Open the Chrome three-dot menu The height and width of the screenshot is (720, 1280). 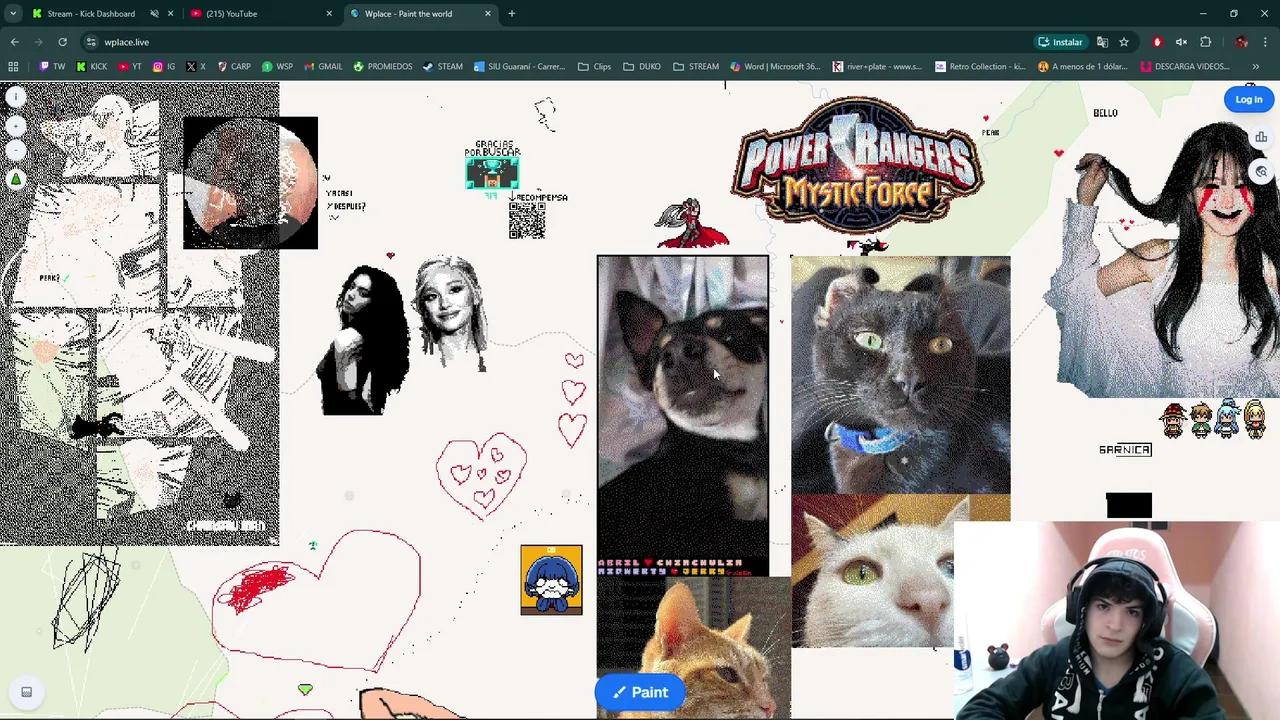click(1265, 42)
